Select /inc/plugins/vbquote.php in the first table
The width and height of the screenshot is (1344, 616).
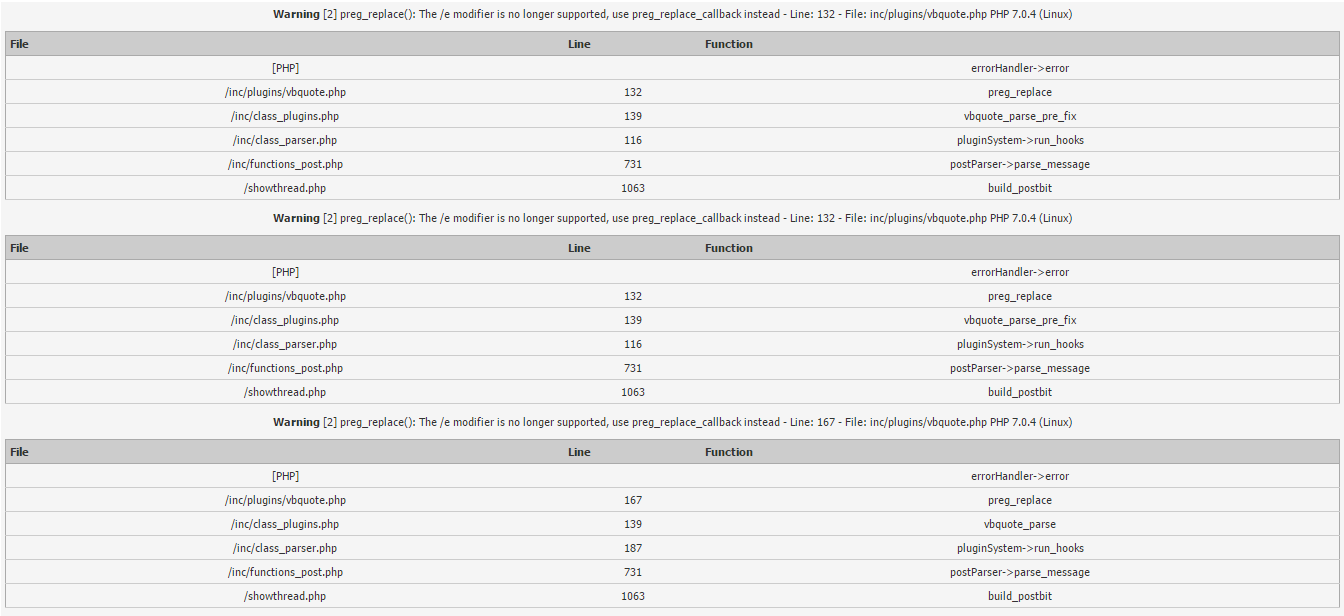pos(285,92)
